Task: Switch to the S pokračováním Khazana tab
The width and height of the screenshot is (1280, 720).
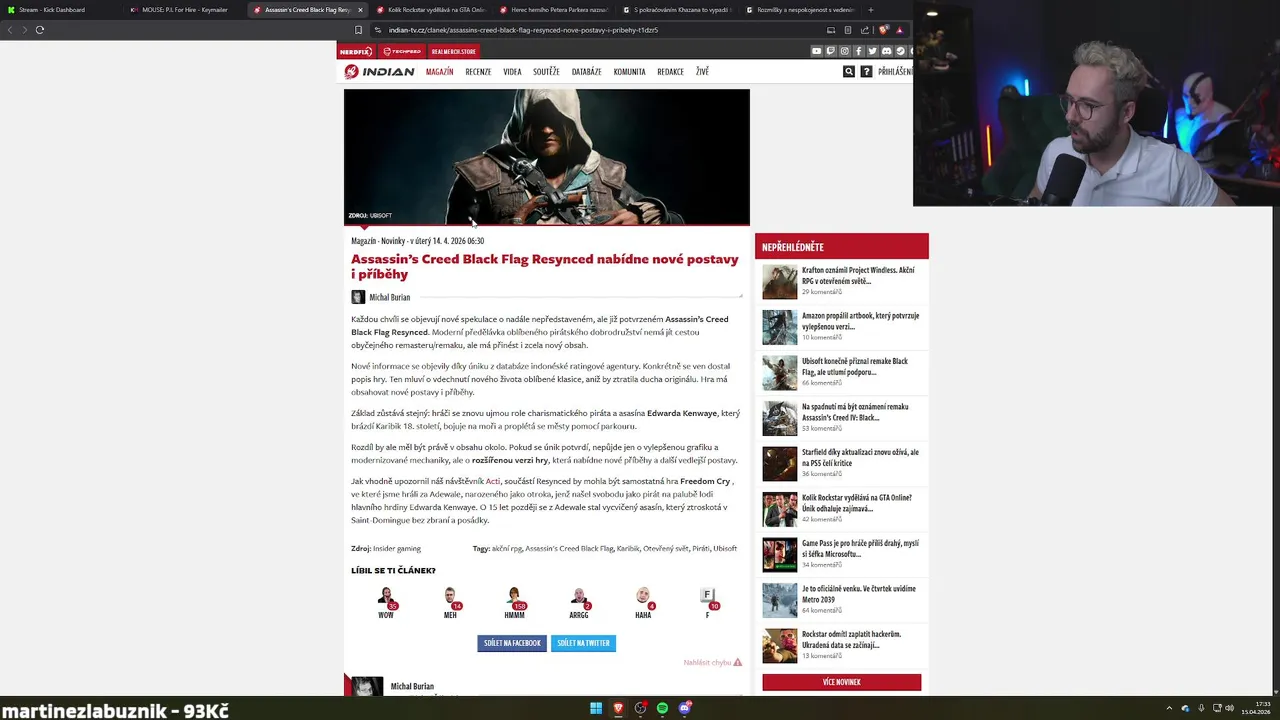Action: click(676, 10)
